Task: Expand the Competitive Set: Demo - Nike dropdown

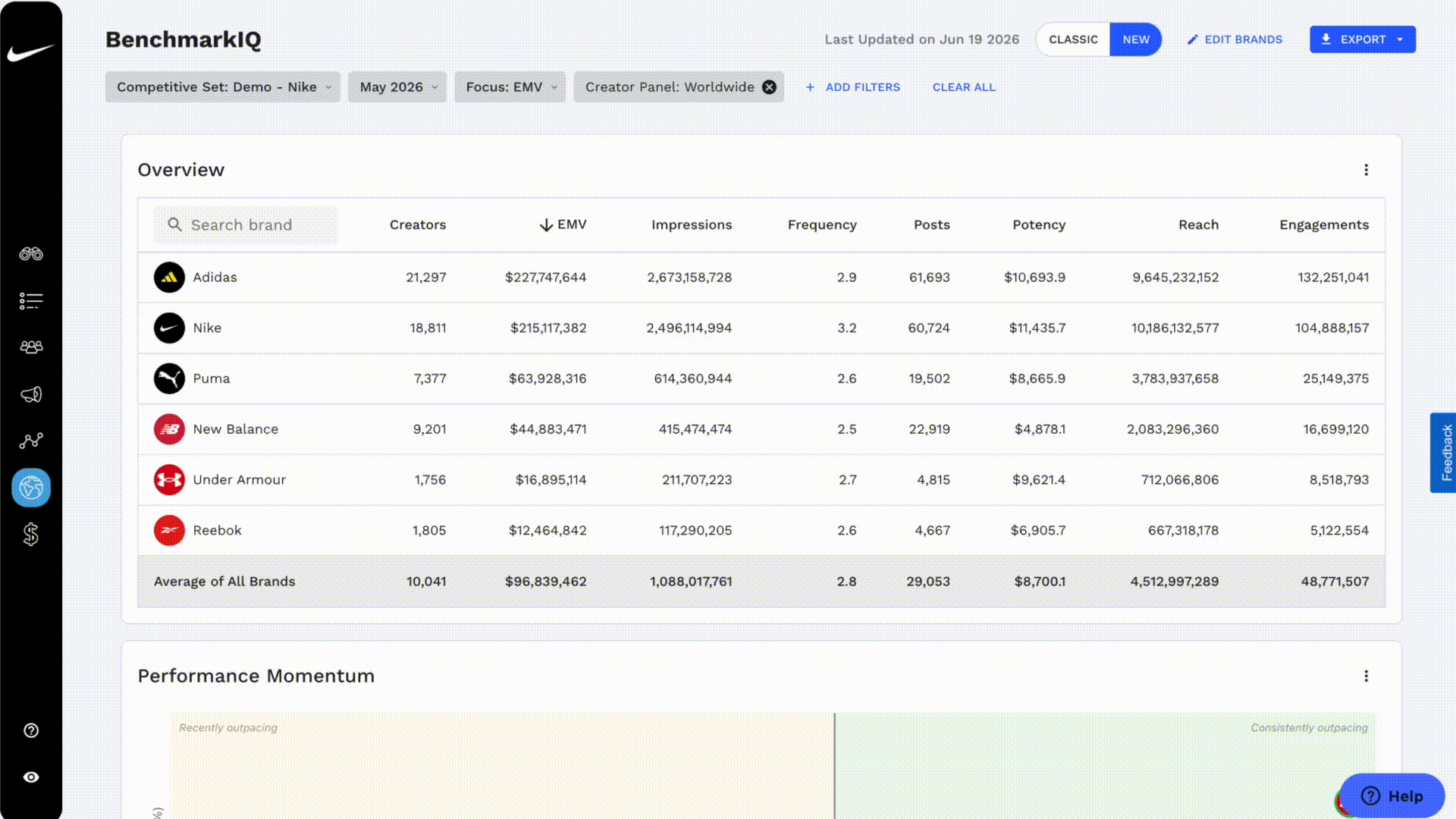Action: 223,87
